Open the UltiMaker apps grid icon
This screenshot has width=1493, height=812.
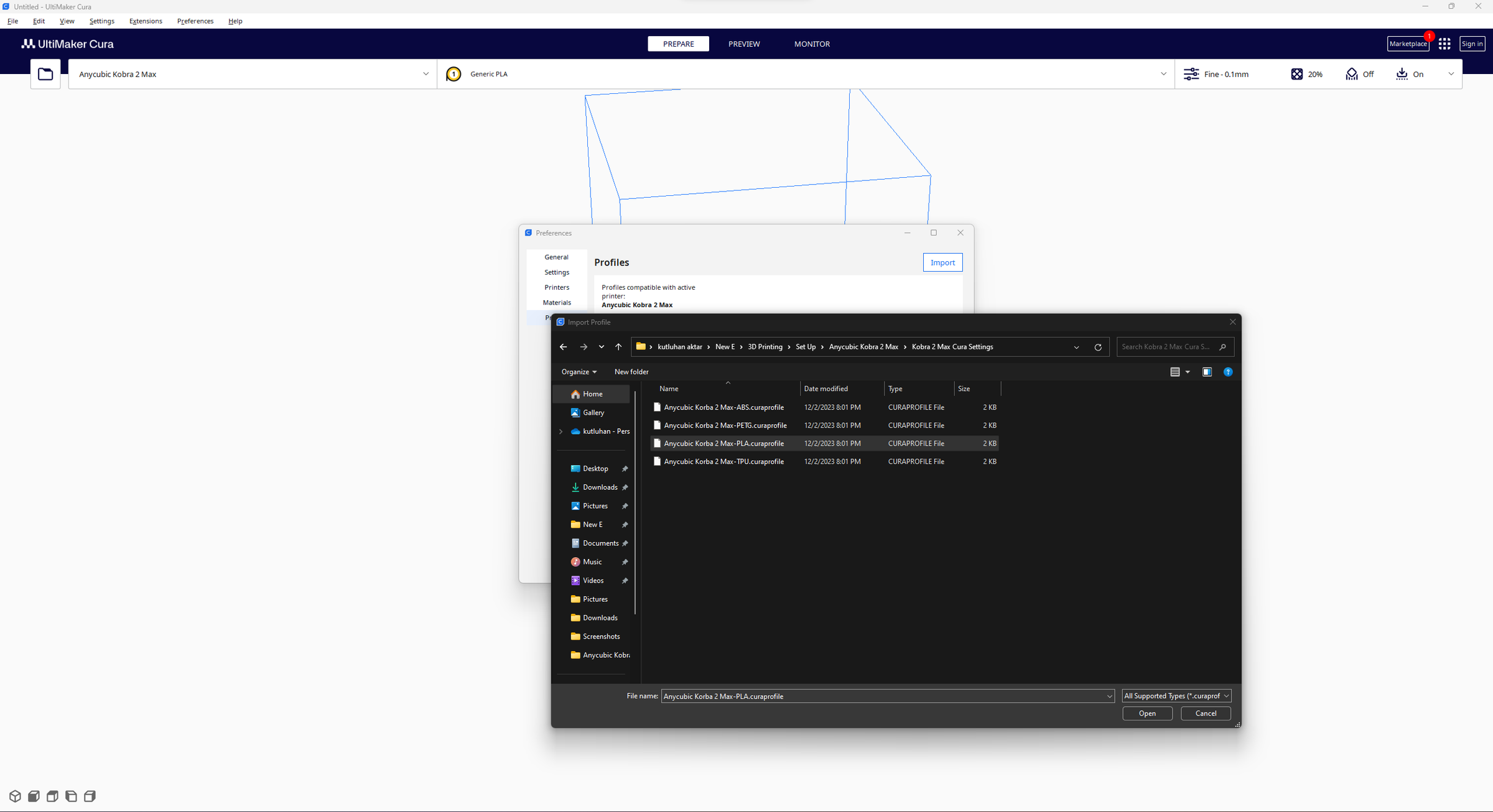tap(1444, 44)
